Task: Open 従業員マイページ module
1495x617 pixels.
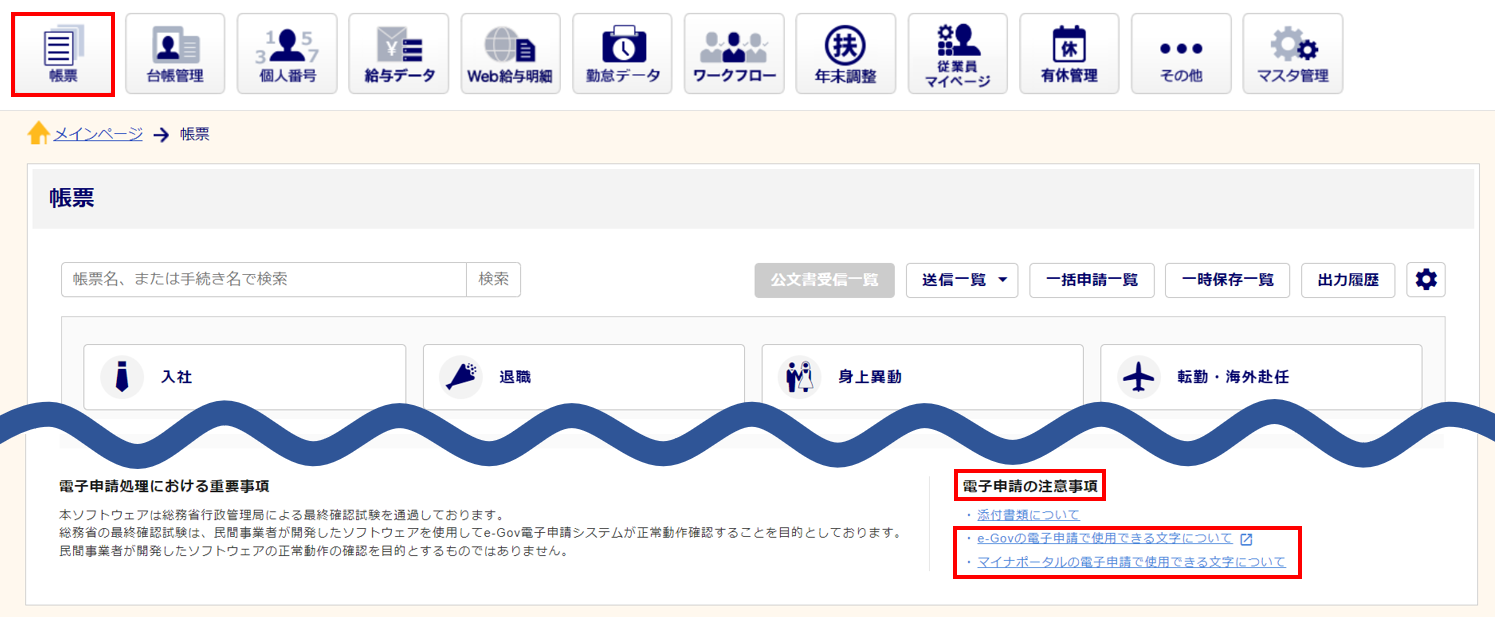Action: click(x=958, y=55)
